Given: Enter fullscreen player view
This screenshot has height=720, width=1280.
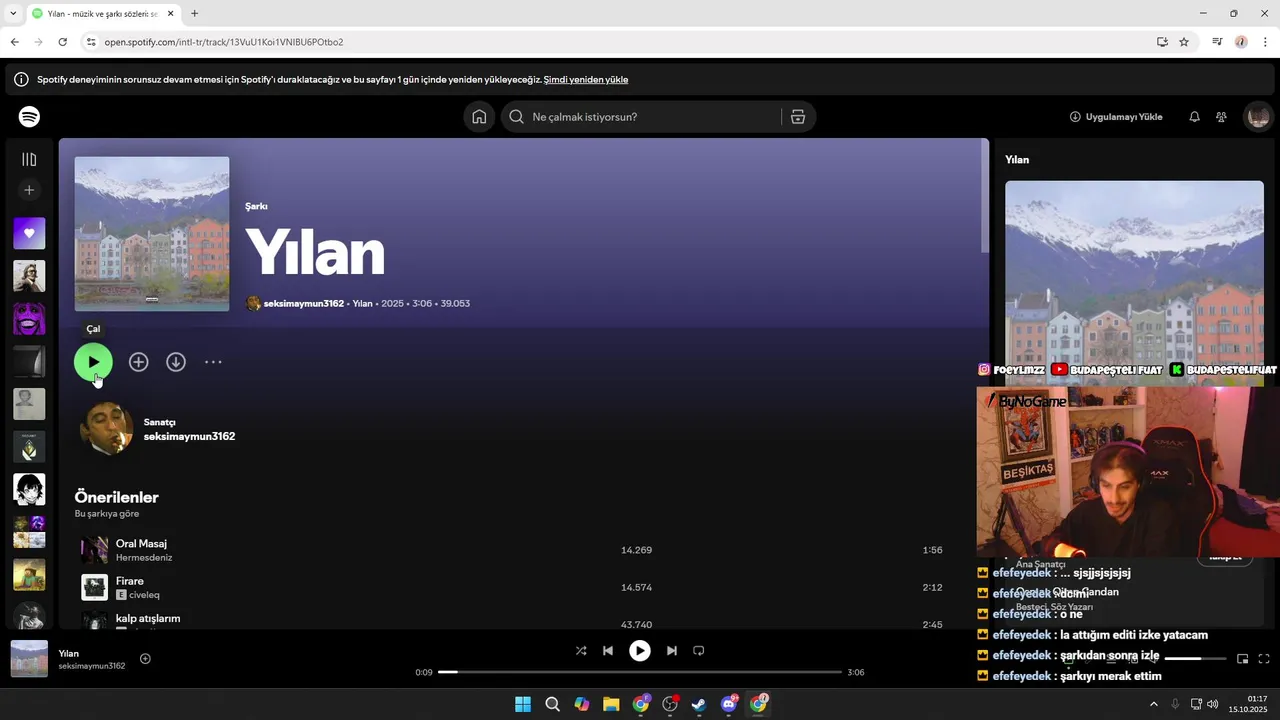Looking at the screenshot, I should [x=1264, y=659].
